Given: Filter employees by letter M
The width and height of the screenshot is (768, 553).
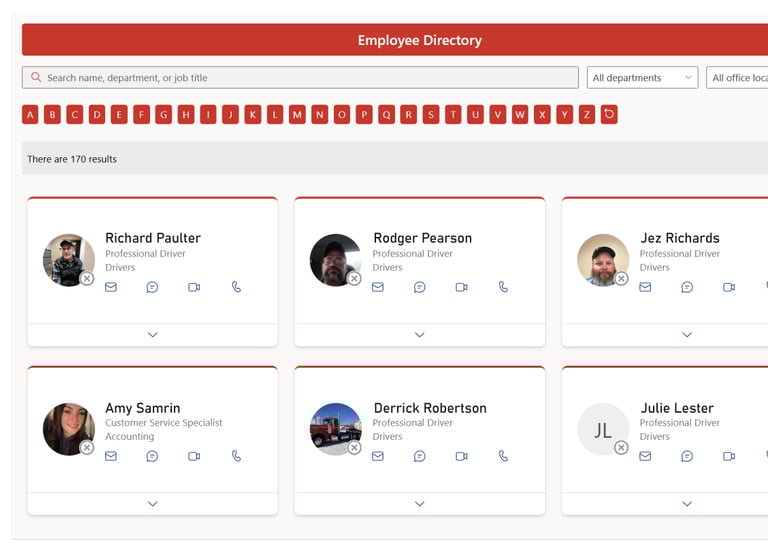Looking at the screenshot, I should pyautogui.click(x=297, y=115).
